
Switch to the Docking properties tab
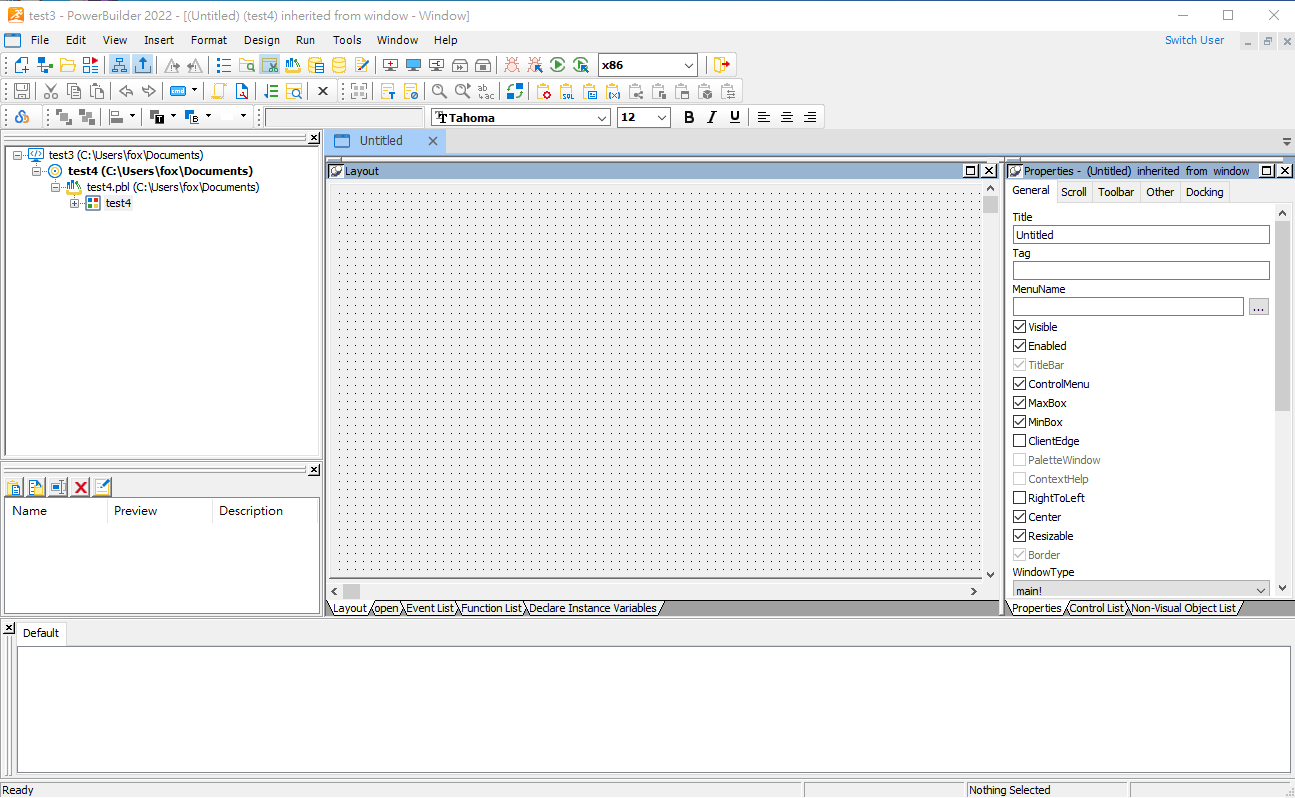coord(1204,192)
